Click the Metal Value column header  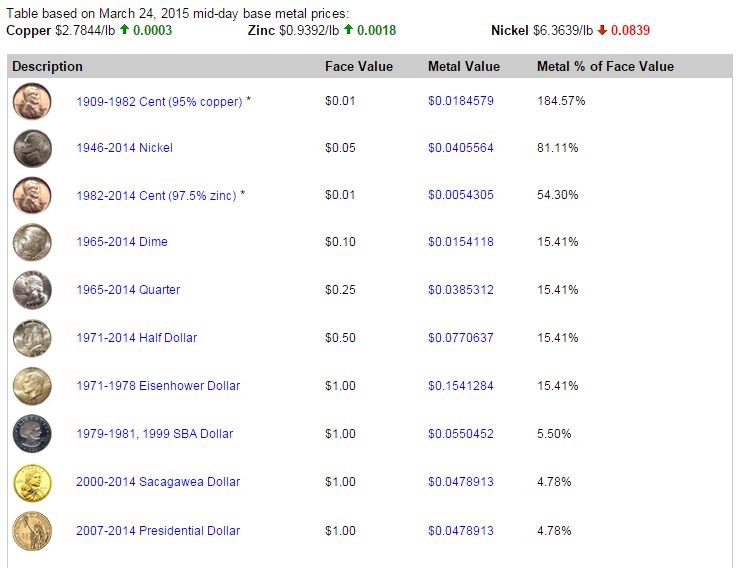pos(463,67)
